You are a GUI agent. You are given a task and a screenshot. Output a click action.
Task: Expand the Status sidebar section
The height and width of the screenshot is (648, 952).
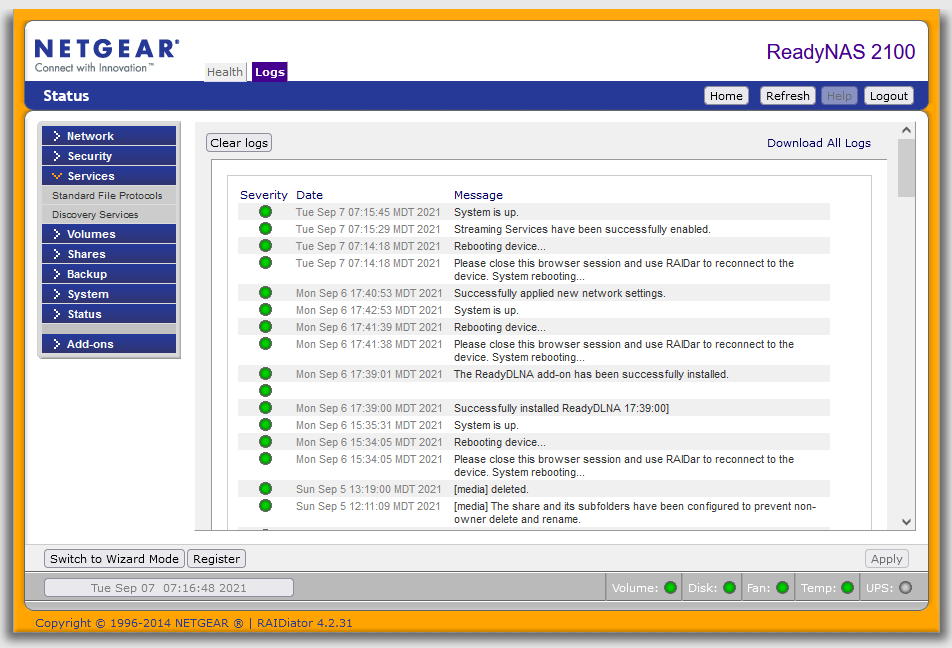109,314
